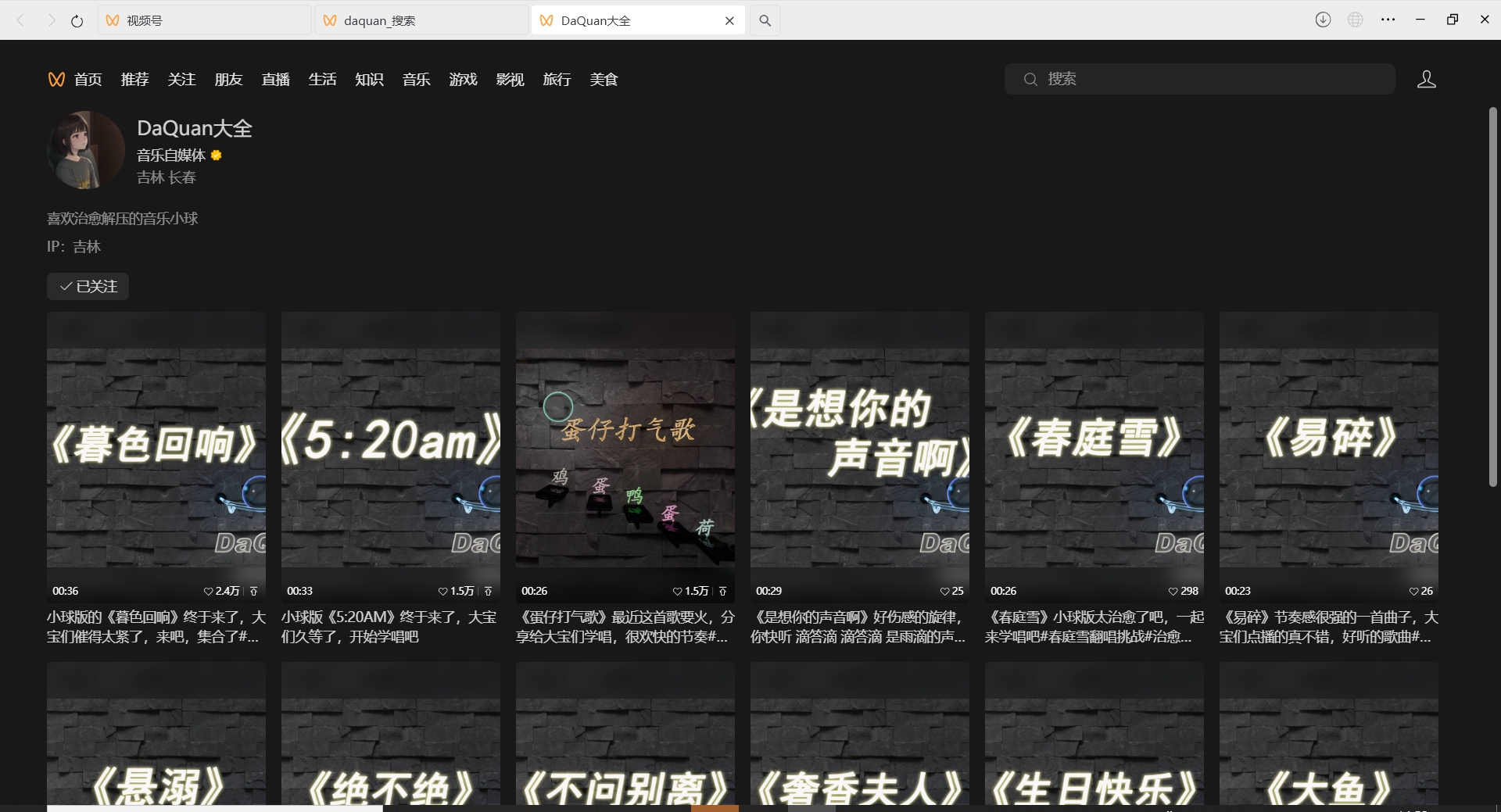This screenshot has height=812, width=1501.
Task: Refresh the page with the reload icon
Action: point(76,21)
